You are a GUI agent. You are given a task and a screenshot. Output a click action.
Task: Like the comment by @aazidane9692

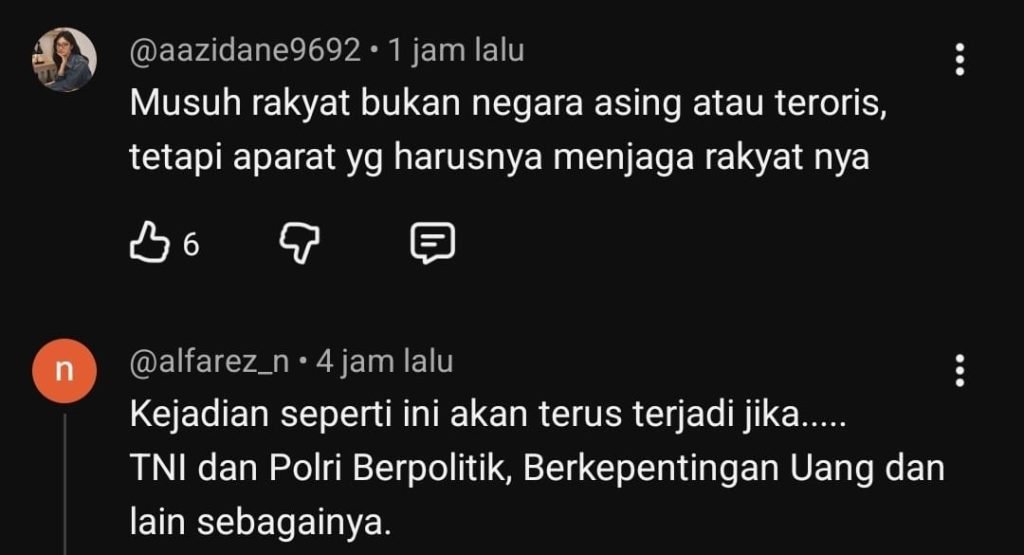(150, 243)
